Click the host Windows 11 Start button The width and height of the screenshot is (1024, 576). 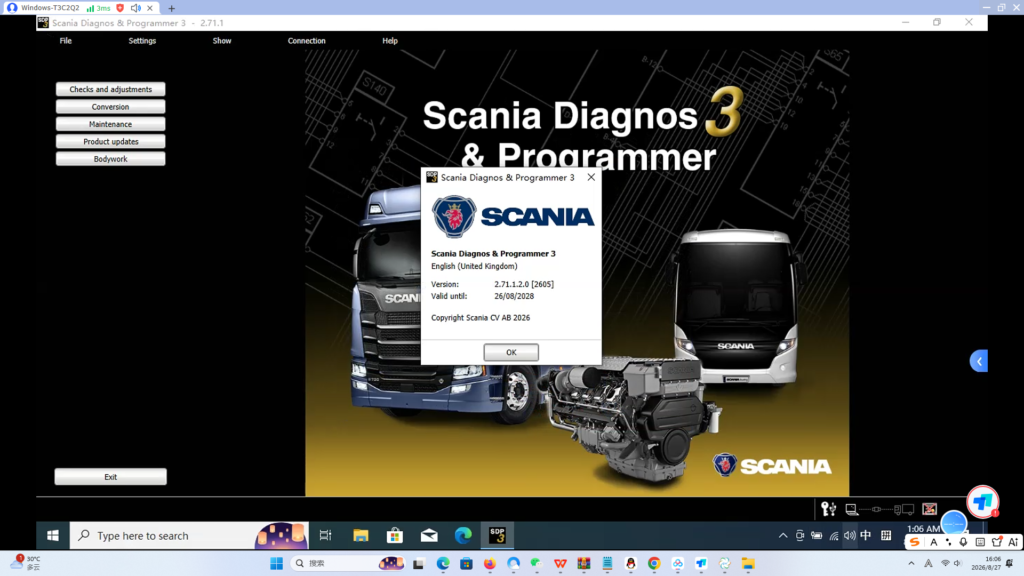276,563
